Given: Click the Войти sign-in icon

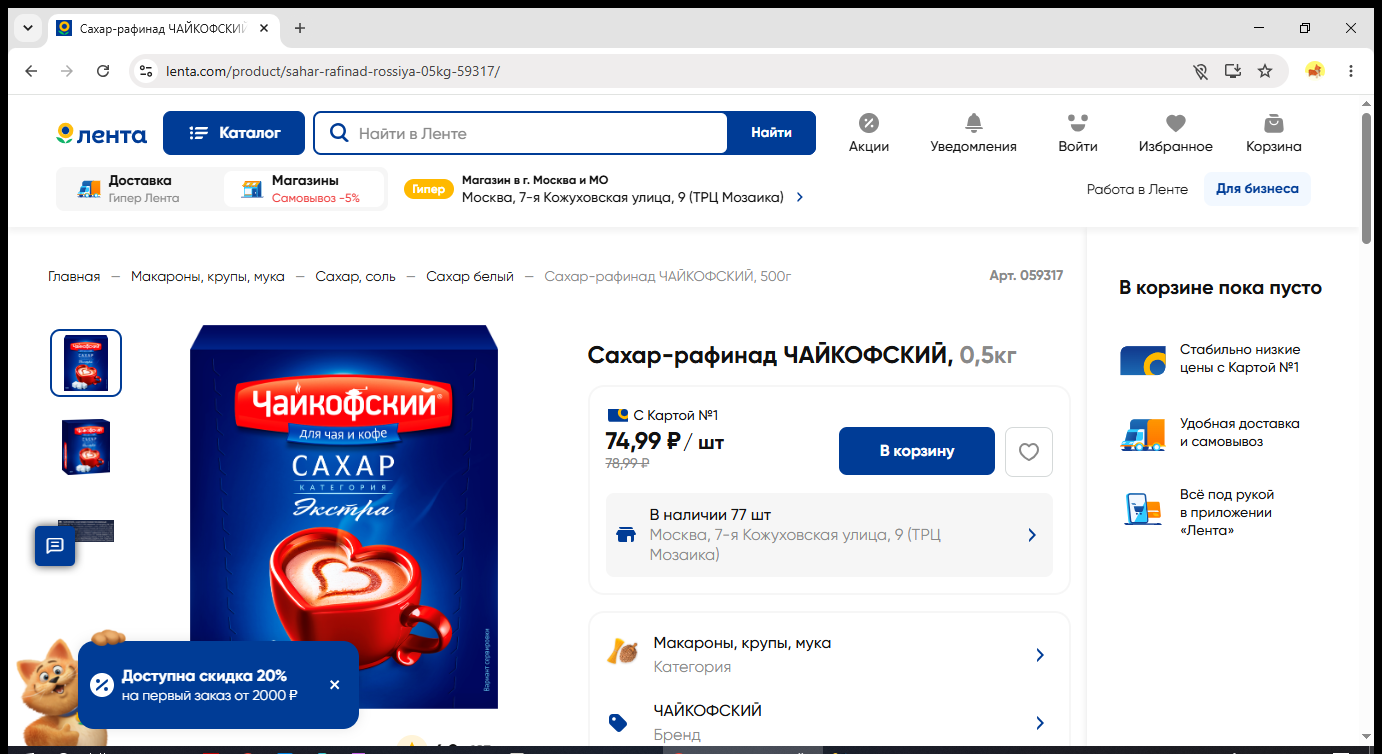Looking at the screenshot, I should pyautogui.click(x=1077, y=133).
